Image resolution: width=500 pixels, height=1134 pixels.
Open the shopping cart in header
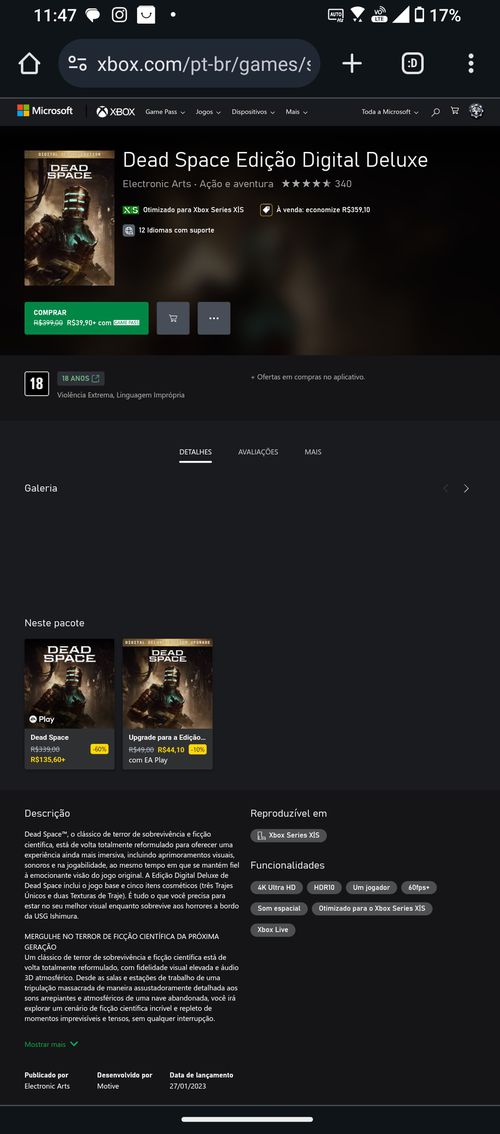[x=455, y=111]
